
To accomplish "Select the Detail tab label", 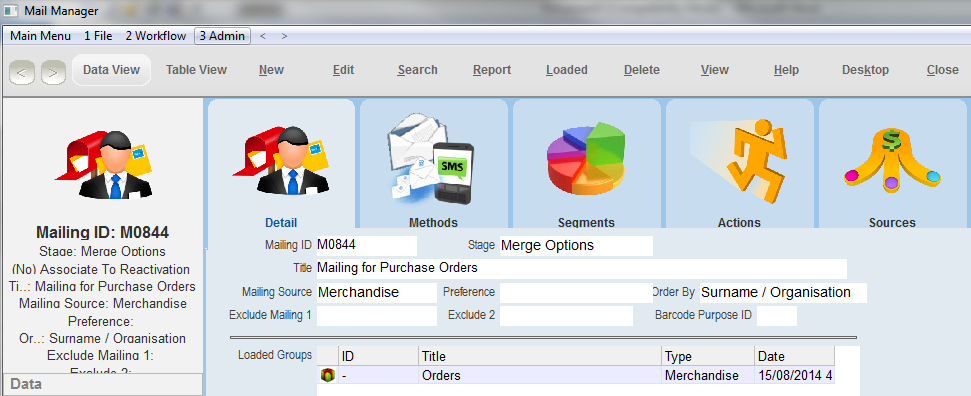I will [x=281, y=222].
